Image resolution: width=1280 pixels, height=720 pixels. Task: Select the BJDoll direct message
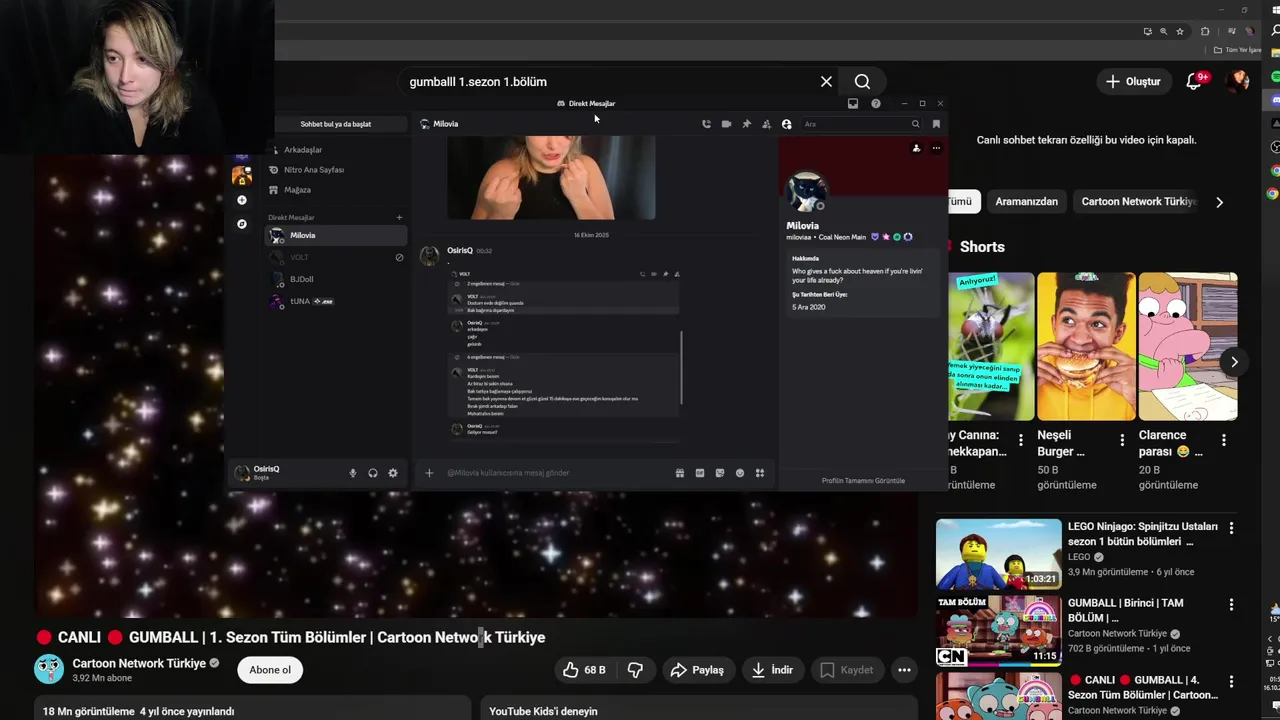pyautogui.click(x=336, y=279)
